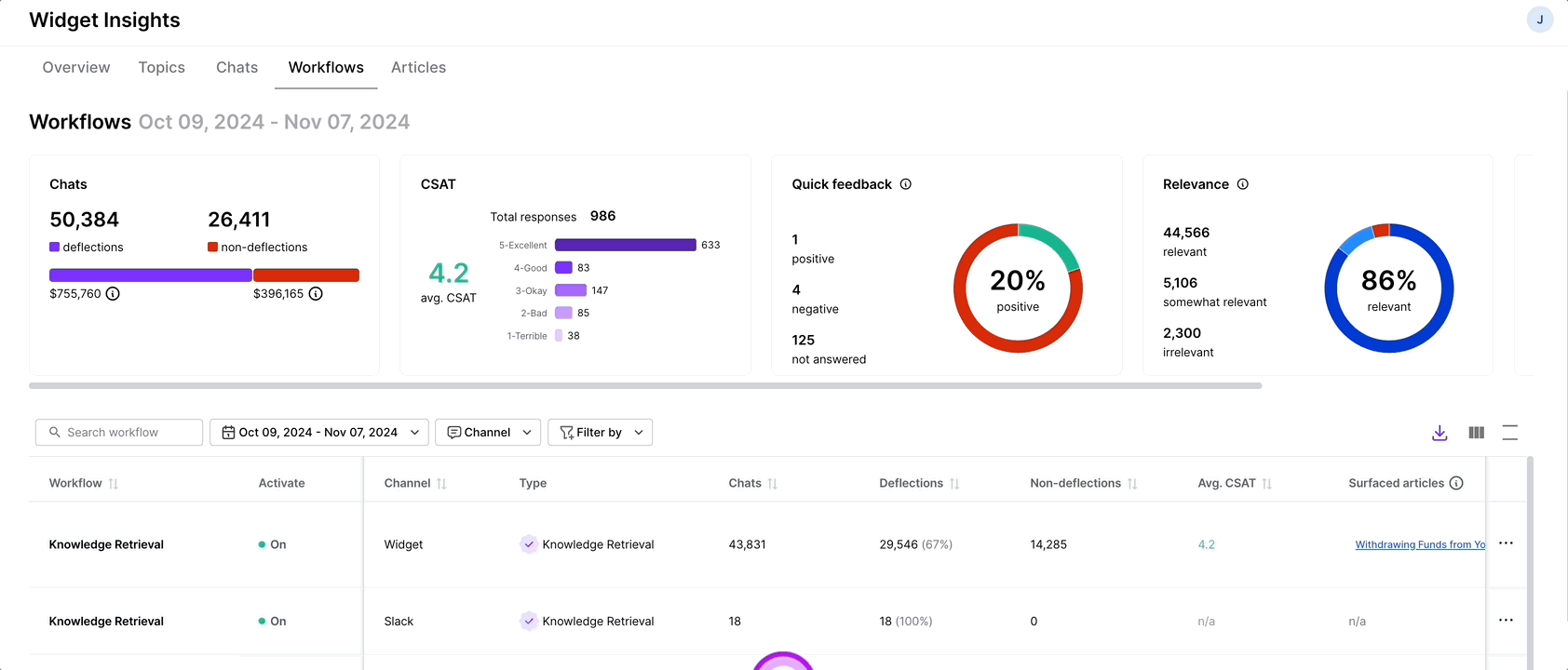The image size is (1568, 670).
Task: Click the 50,384 deflections count
Action: (85, 220)
